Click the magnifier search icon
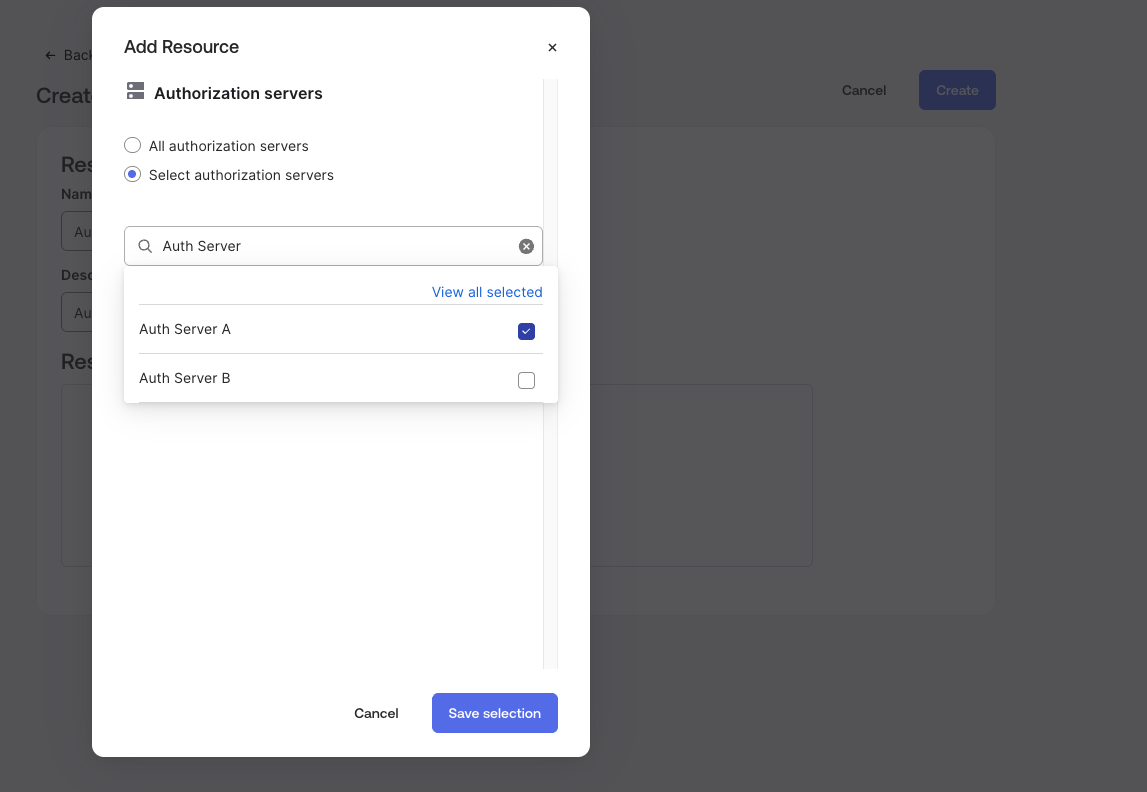Image resolution: width=1147 pixels, height=792 pixels. pyautogui.click(x=145, y=246)
